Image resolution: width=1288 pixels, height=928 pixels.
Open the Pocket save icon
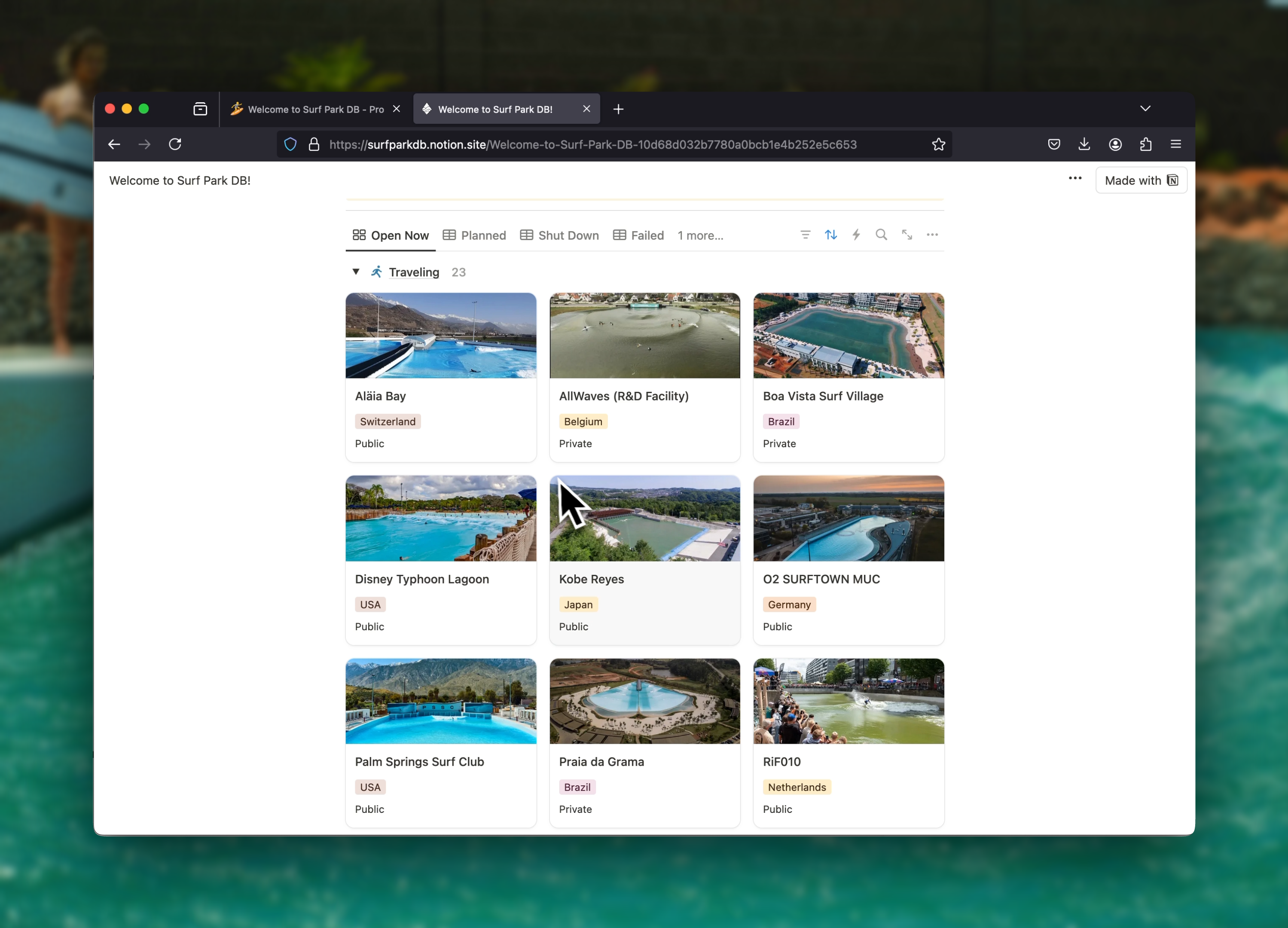[x=1054, y=144]
